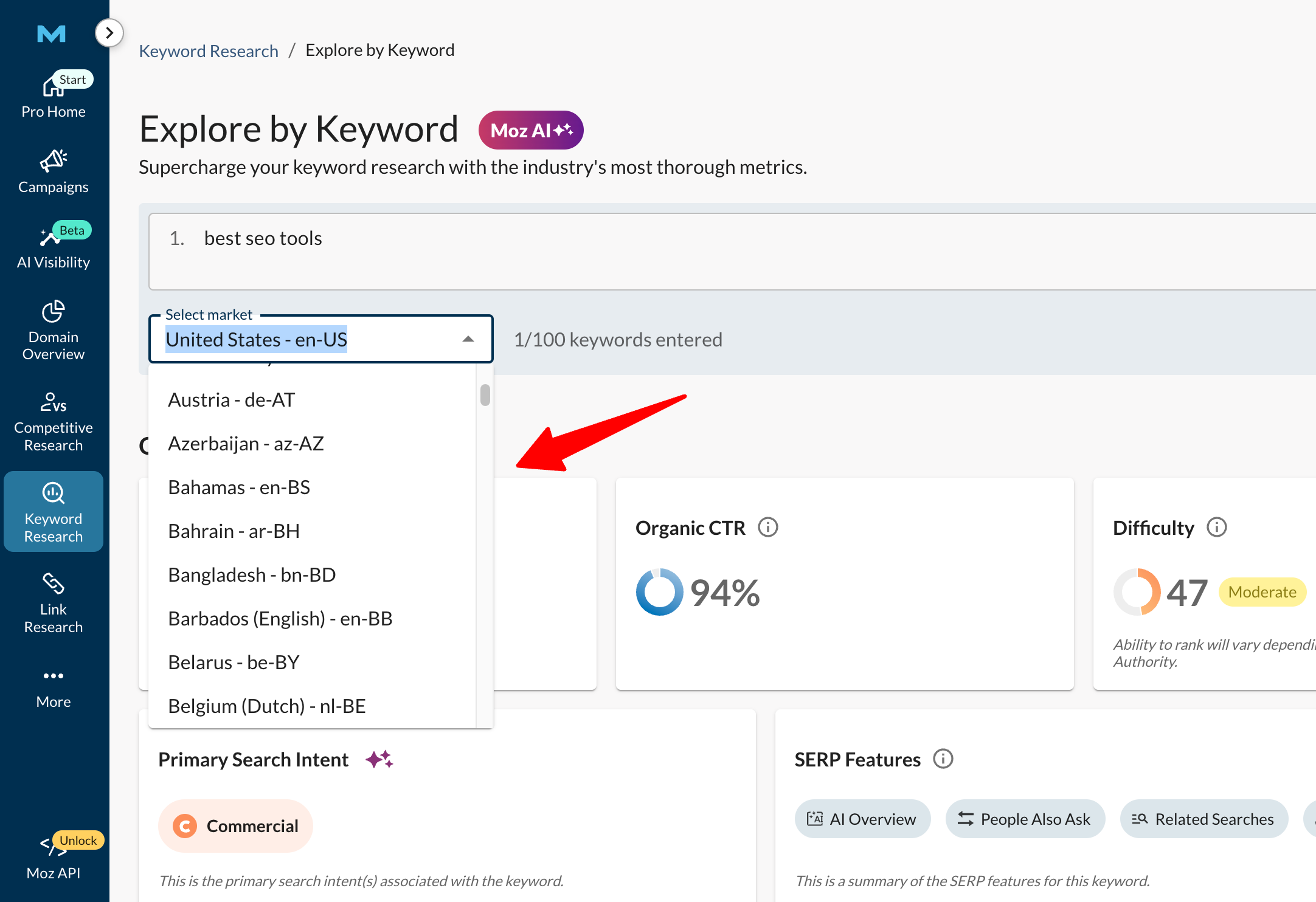Unlock the Moz API section
The image size is (1316, 902).
pos(53,857)
